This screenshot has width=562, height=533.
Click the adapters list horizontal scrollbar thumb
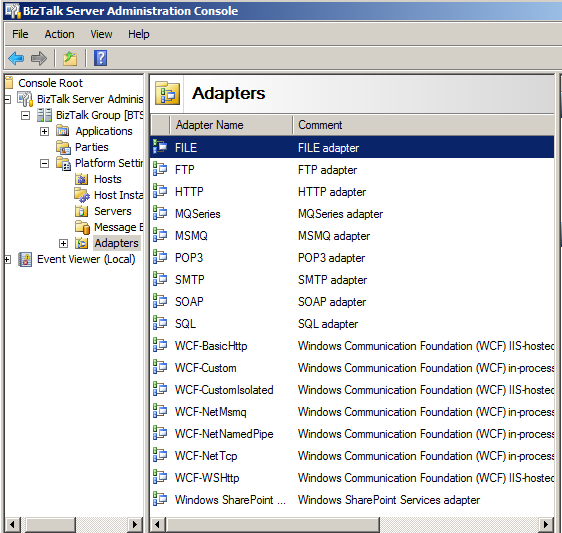(x=272, y=525)
